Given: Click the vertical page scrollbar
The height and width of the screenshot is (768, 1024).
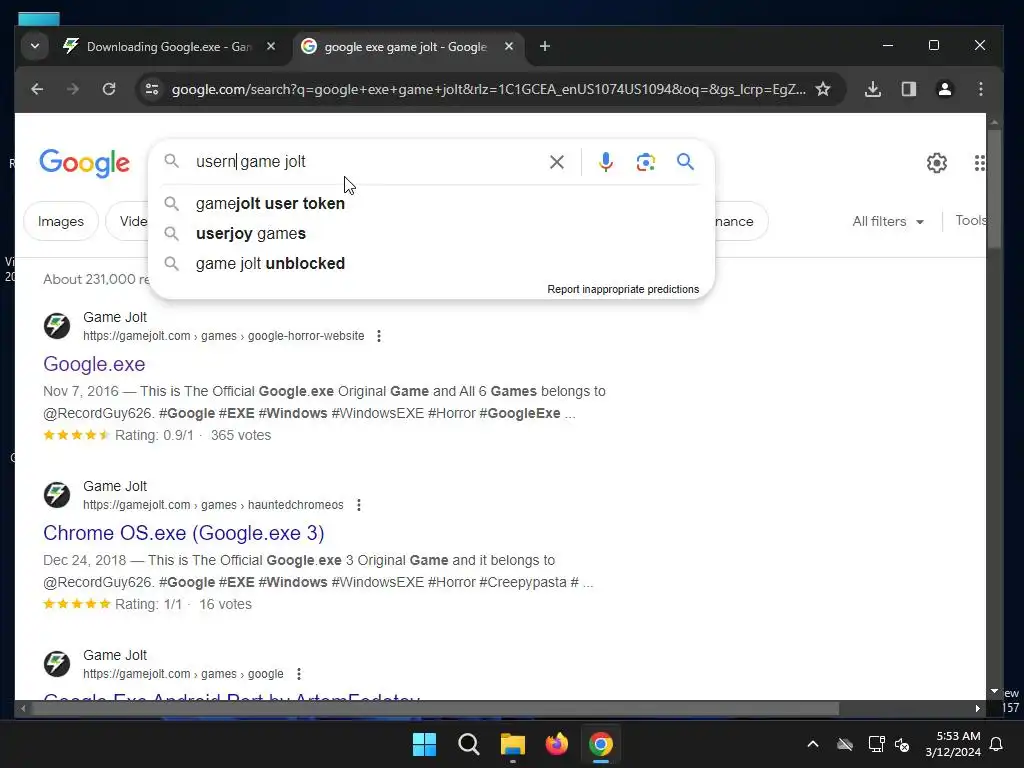Looking at the screenshot, I should coord(994,189).
